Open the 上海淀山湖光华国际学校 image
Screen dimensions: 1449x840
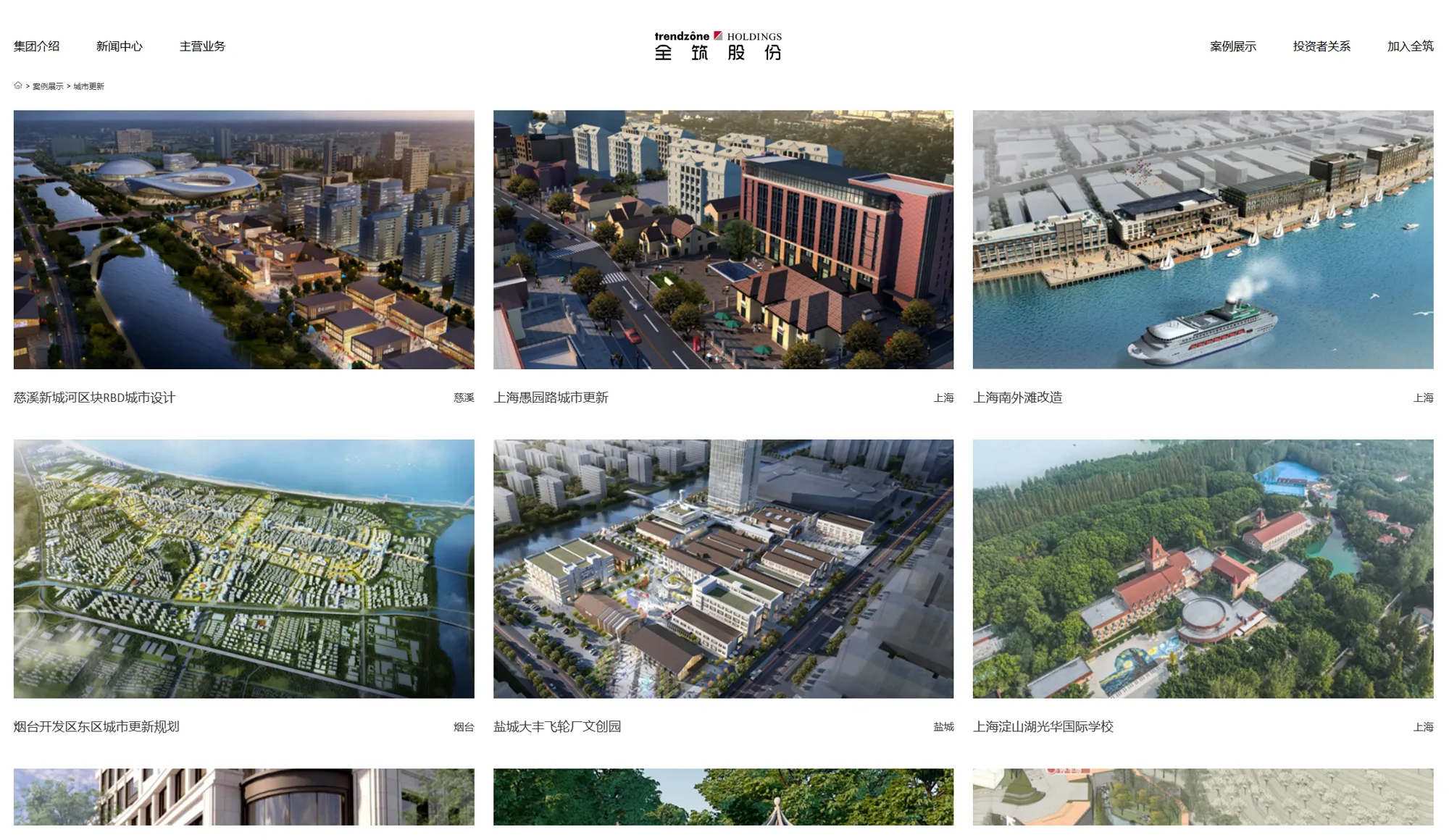(1203, 568)
